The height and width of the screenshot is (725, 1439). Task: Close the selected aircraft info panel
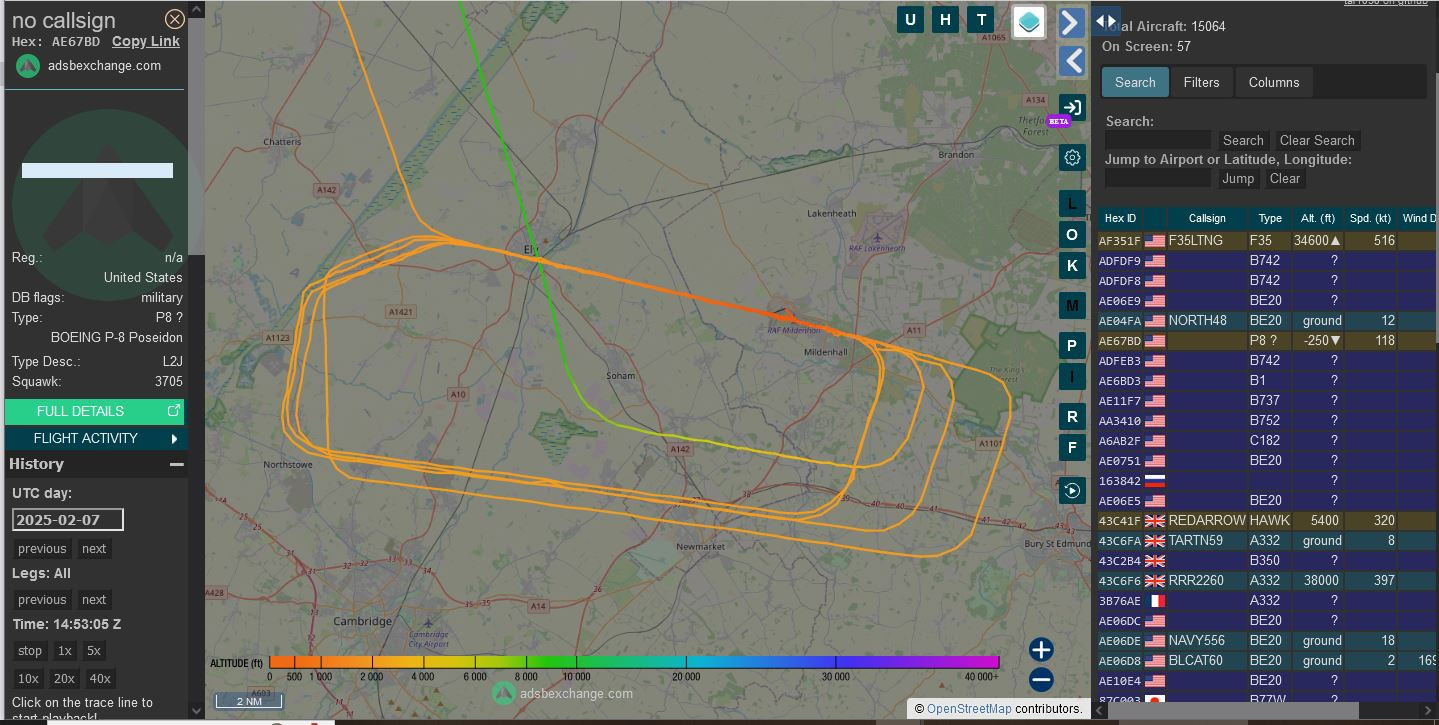(x=174, y=19)
